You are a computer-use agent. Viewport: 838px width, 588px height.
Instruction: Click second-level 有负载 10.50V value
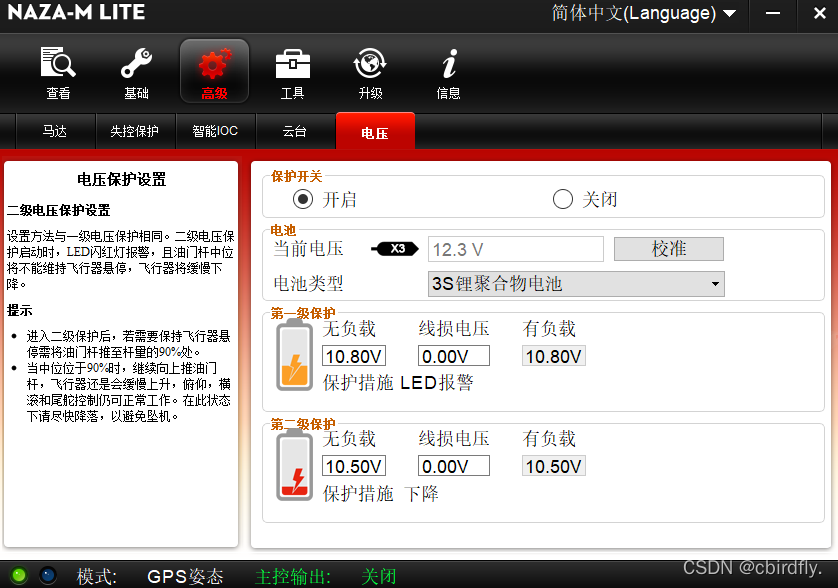click(x=554, y=466)
